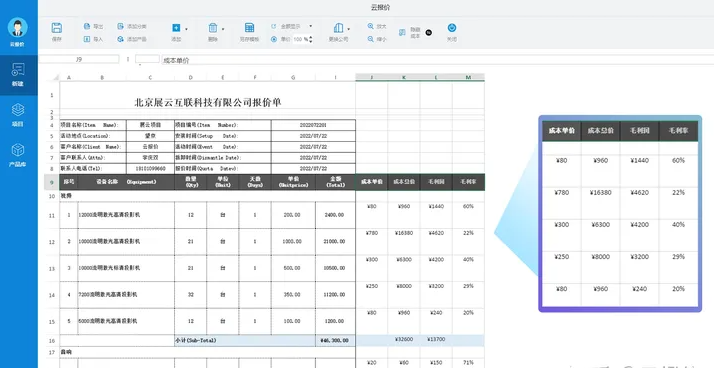This screenshot has width=714, height=368.
Task: Click the 音响 category row
Action: click(x=207, y=352)
